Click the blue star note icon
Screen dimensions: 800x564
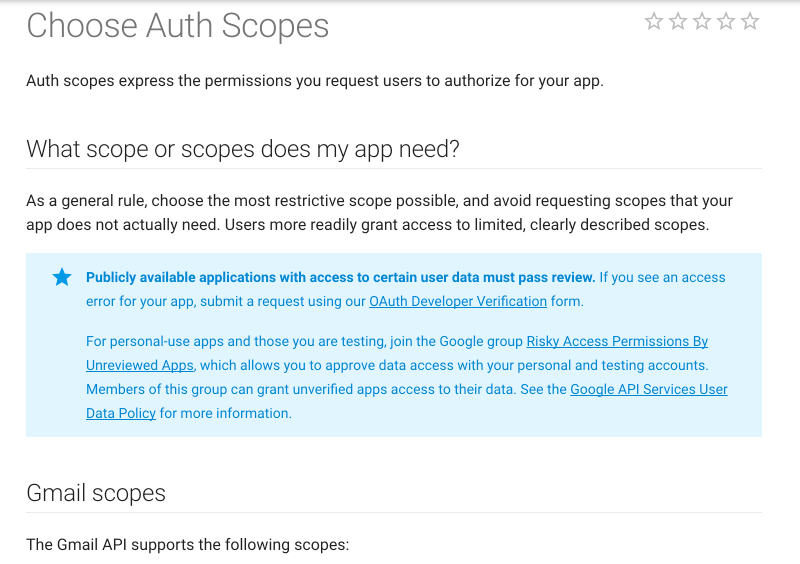[x=62, y=278]
